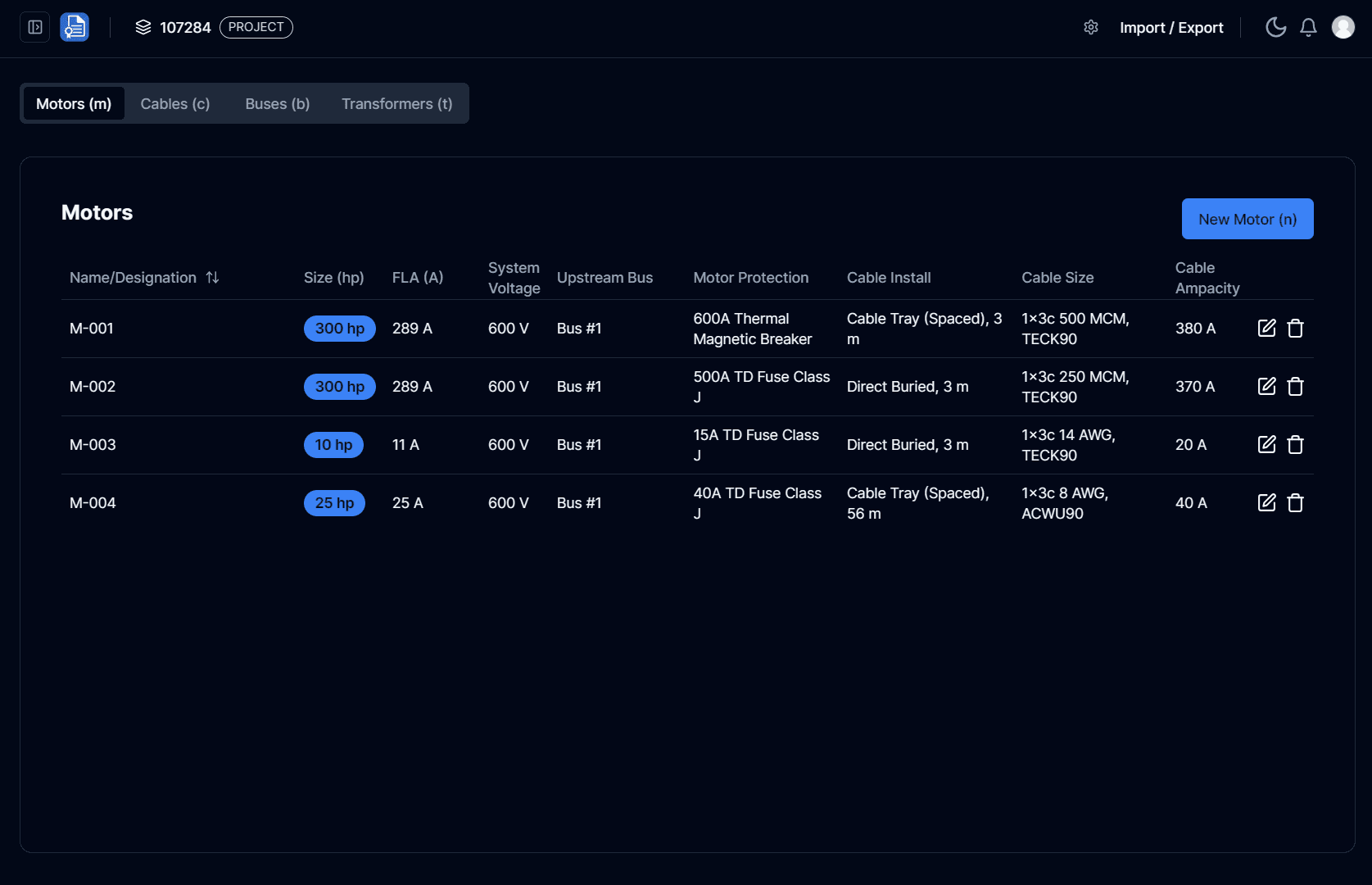Click the New Motor (n) button
This screenshot has height=885, width=1372.
pos(1247,219)
